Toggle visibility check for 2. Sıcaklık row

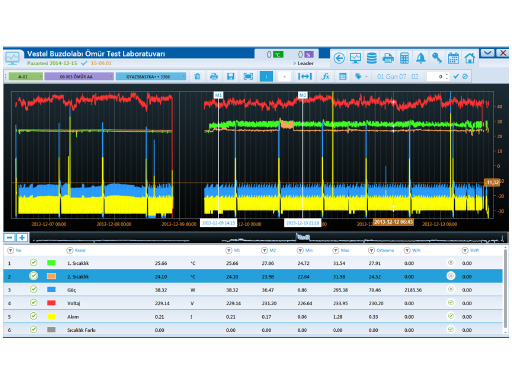click(x=33, y=276)
